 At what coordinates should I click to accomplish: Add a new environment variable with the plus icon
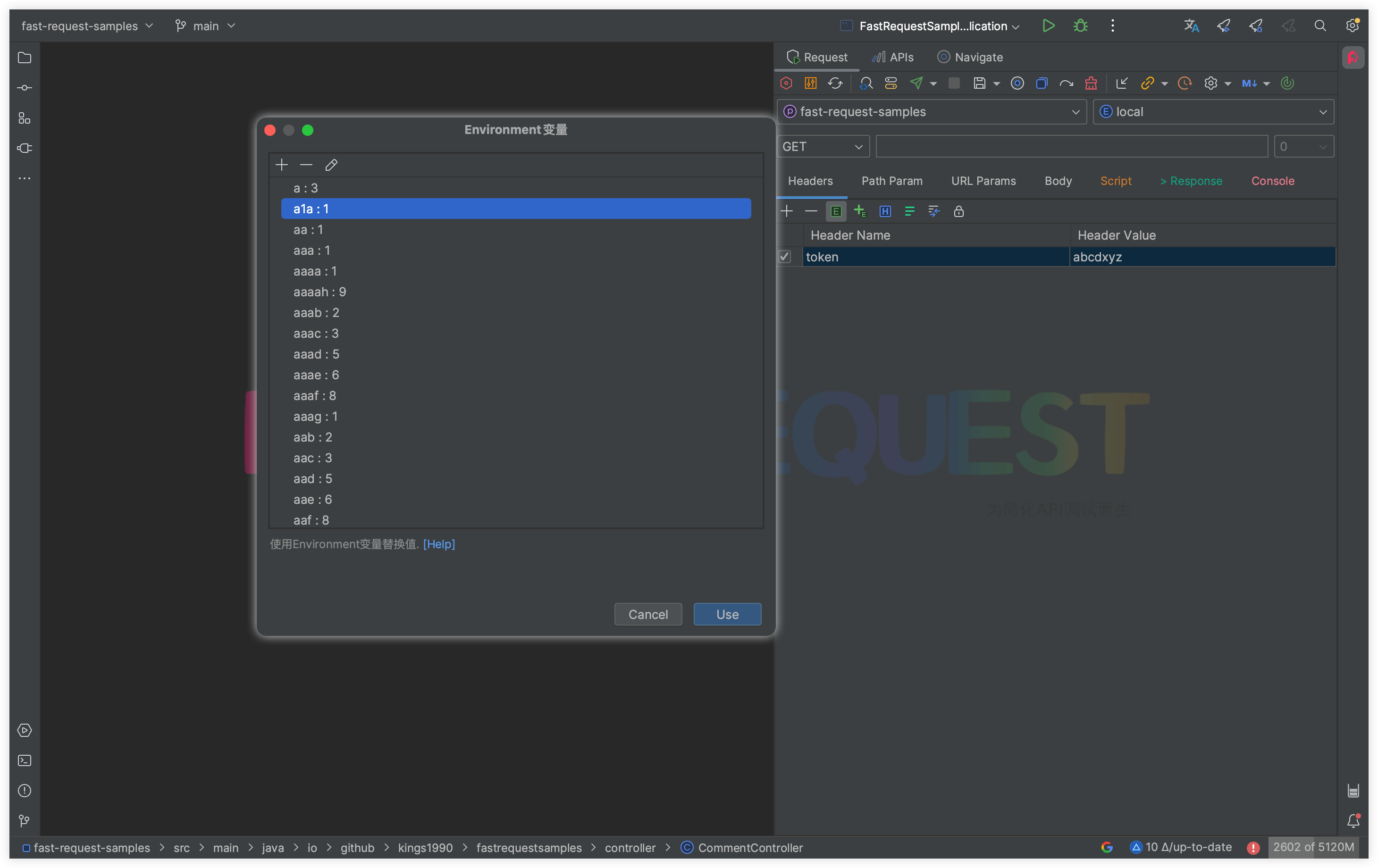click(x=282, y=166)
